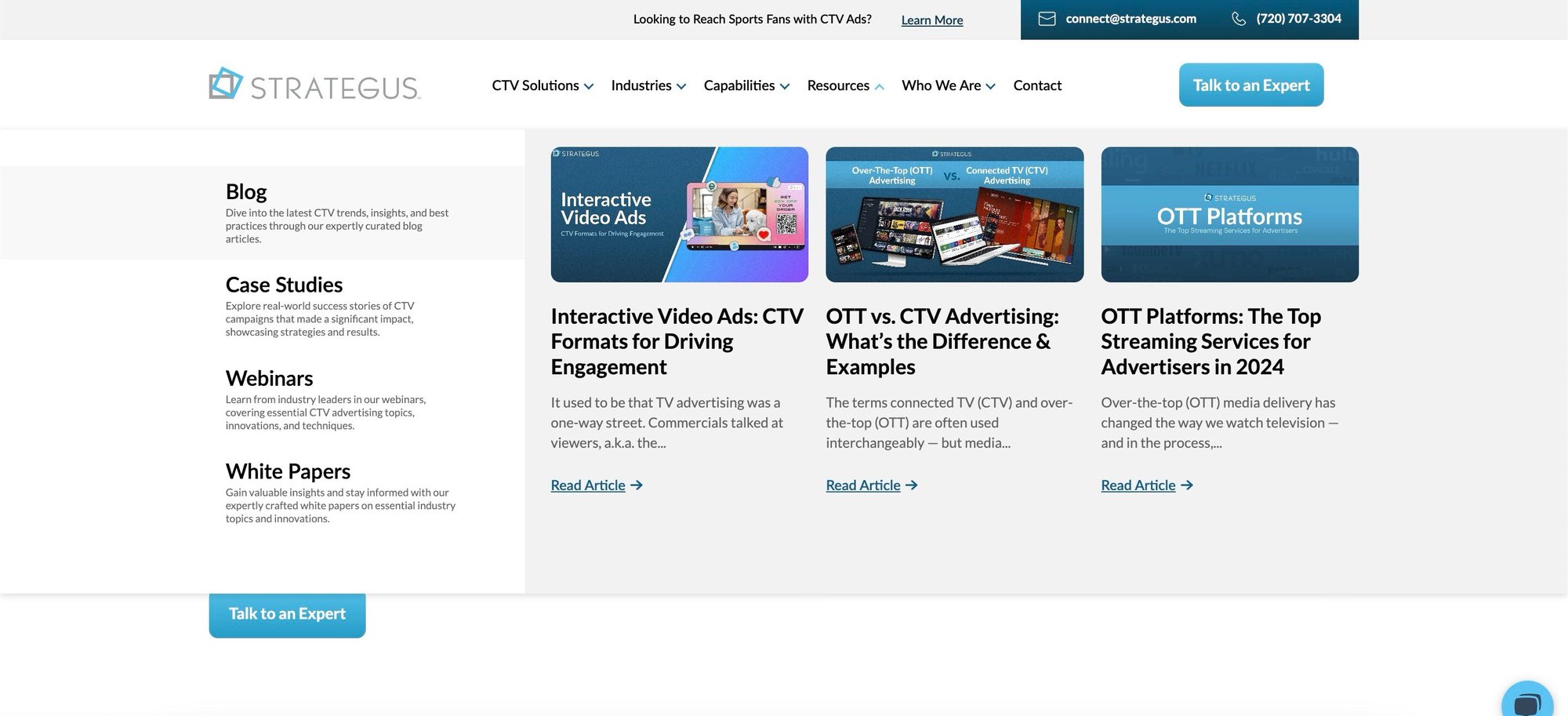
Task: Click arrow beside Interactive Video Ads Read Article
Action: [637, 485]
